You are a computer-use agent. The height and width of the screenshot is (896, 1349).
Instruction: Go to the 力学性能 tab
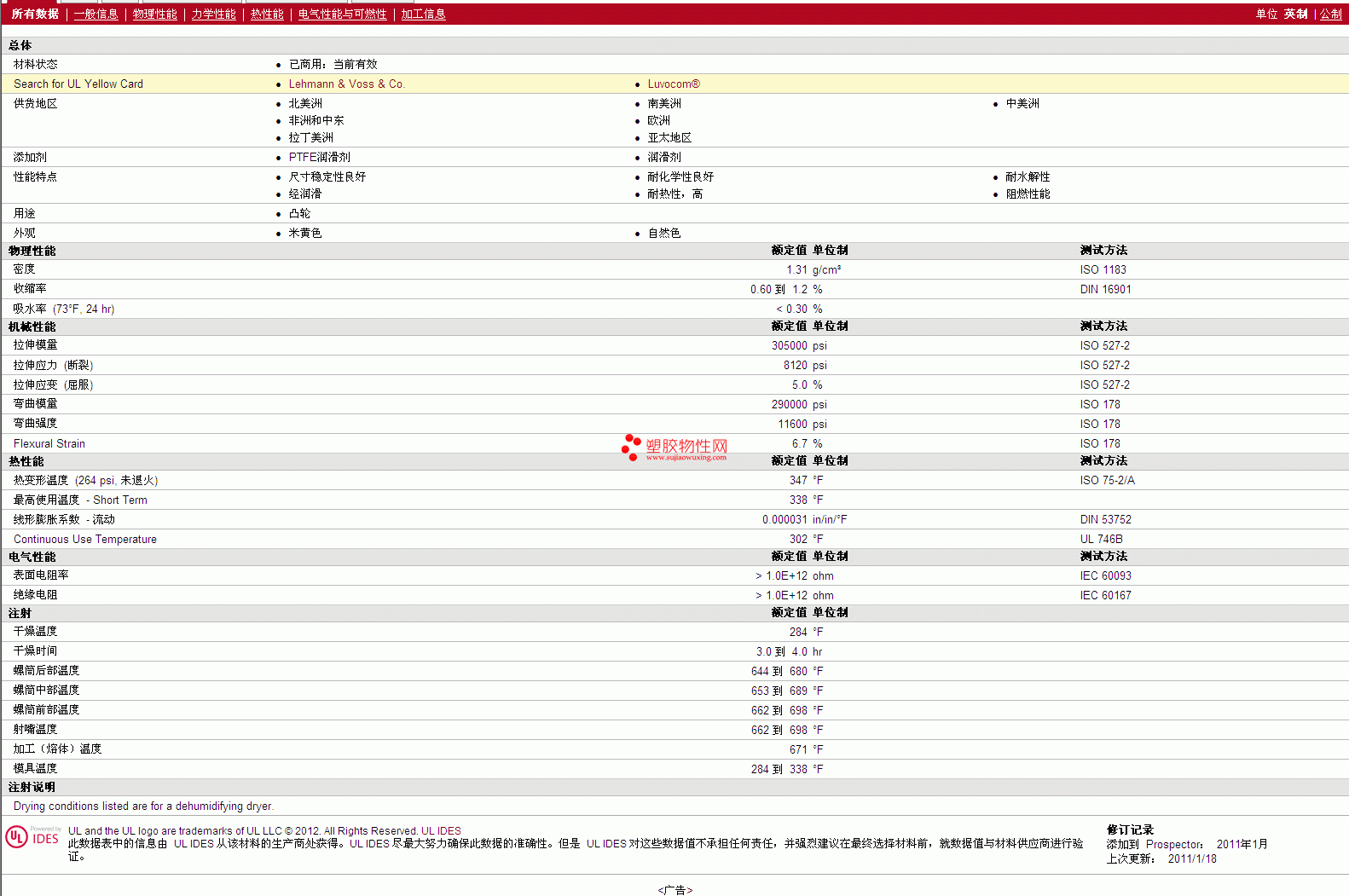pos(214,14)
